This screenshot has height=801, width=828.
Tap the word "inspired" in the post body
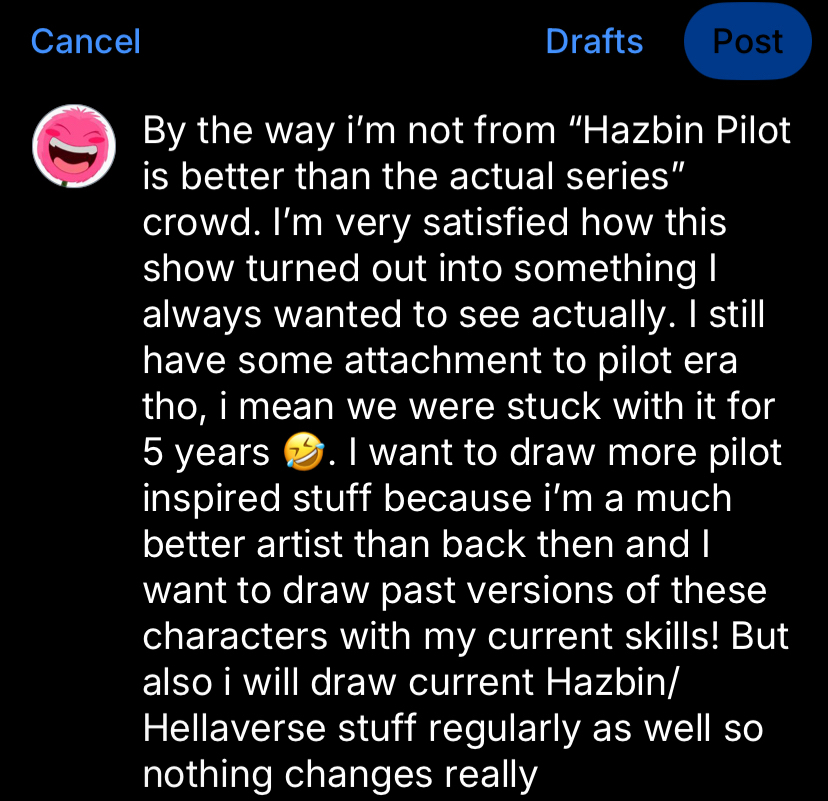(x=211, y=499)
